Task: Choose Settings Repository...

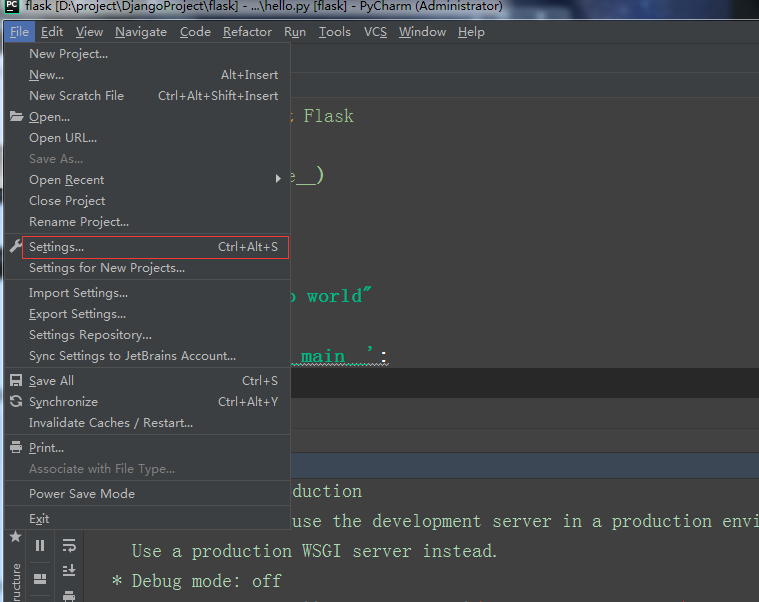Action: pyautogui.click(x=147, y=335)
